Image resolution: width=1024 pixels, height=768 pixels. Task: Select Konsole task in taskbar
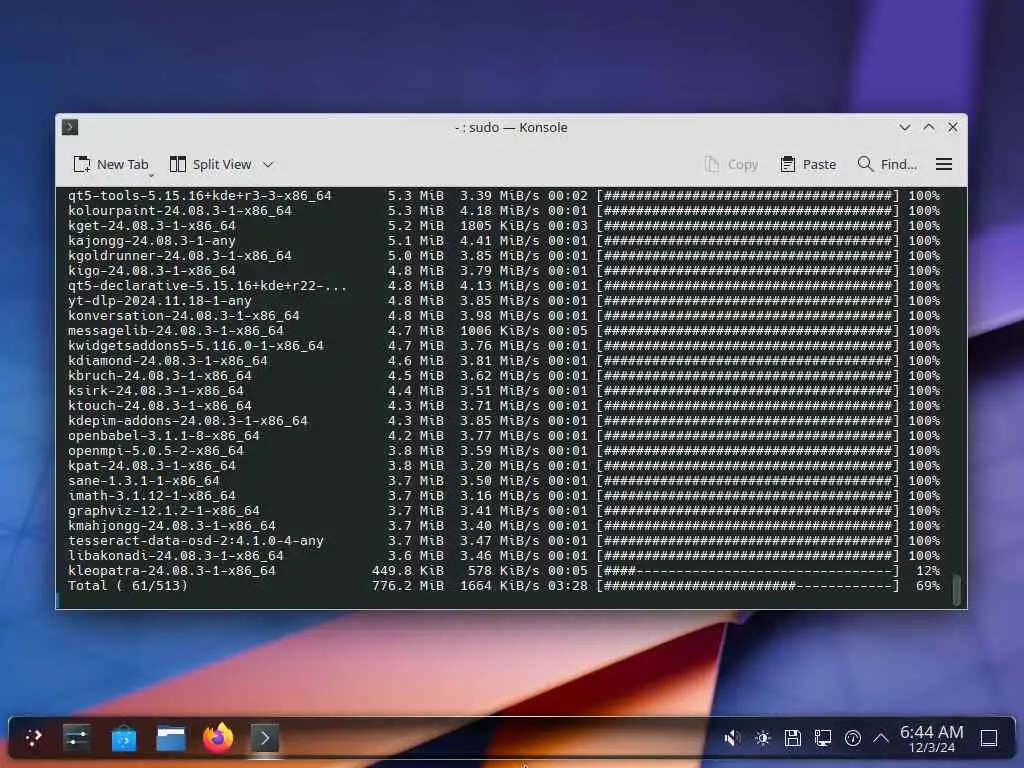tap(264, 738)
